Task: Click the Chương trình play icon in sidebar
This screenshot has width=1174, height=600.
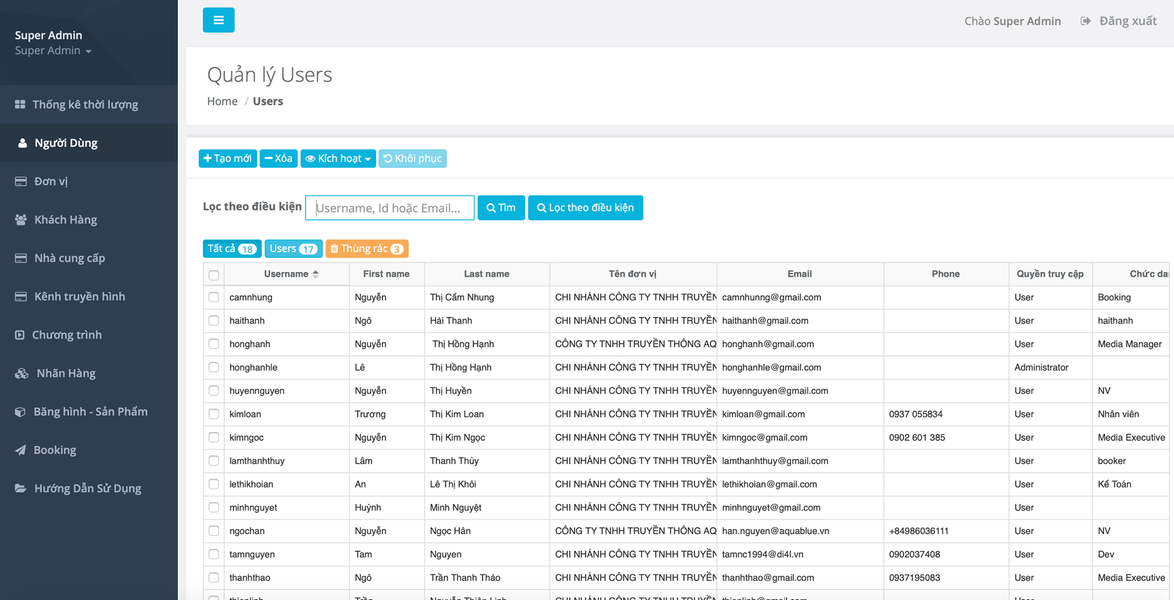Action: coord(20,335)
